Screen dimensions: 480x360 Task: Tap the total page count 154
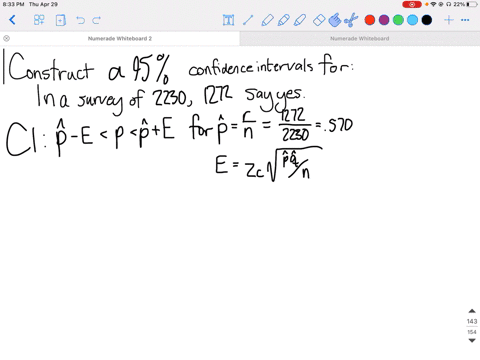472,332
